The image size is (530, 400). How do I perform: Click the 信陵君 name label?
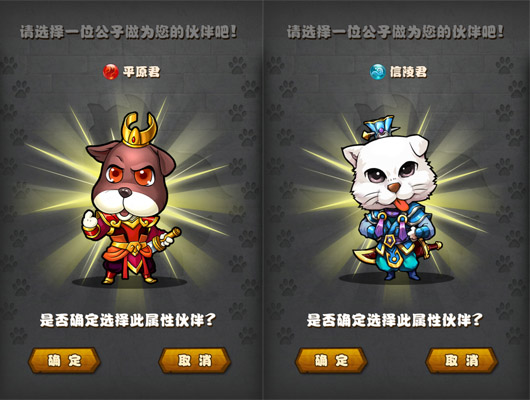408,72
